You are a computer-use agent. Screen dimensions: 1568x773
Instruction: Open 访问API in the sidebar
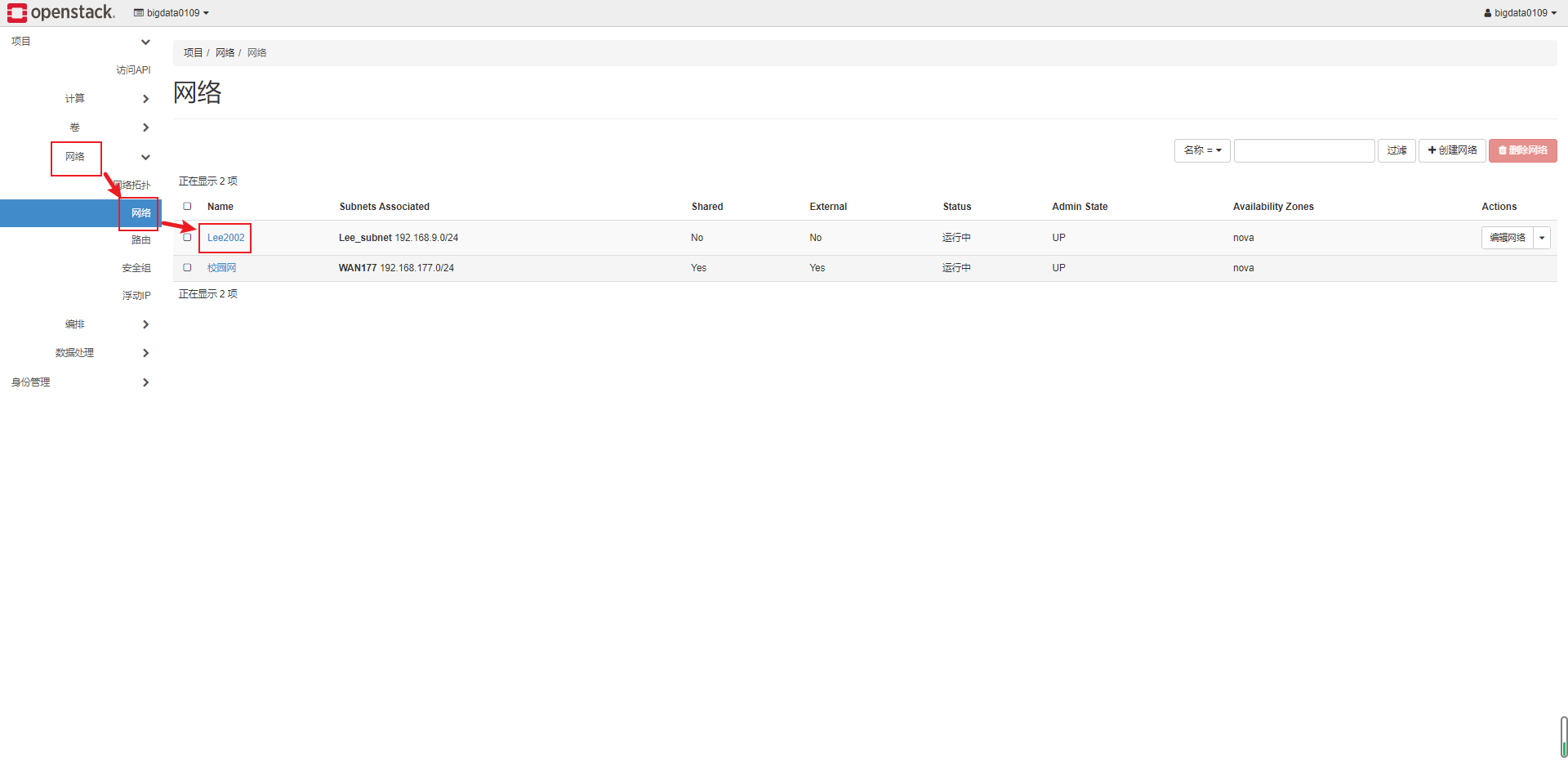point(133,70)
